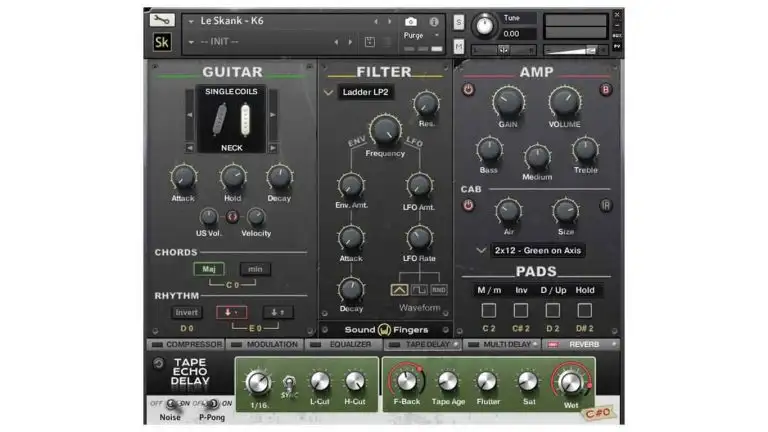Click the guitar Attack knob

tap(183, 177)
